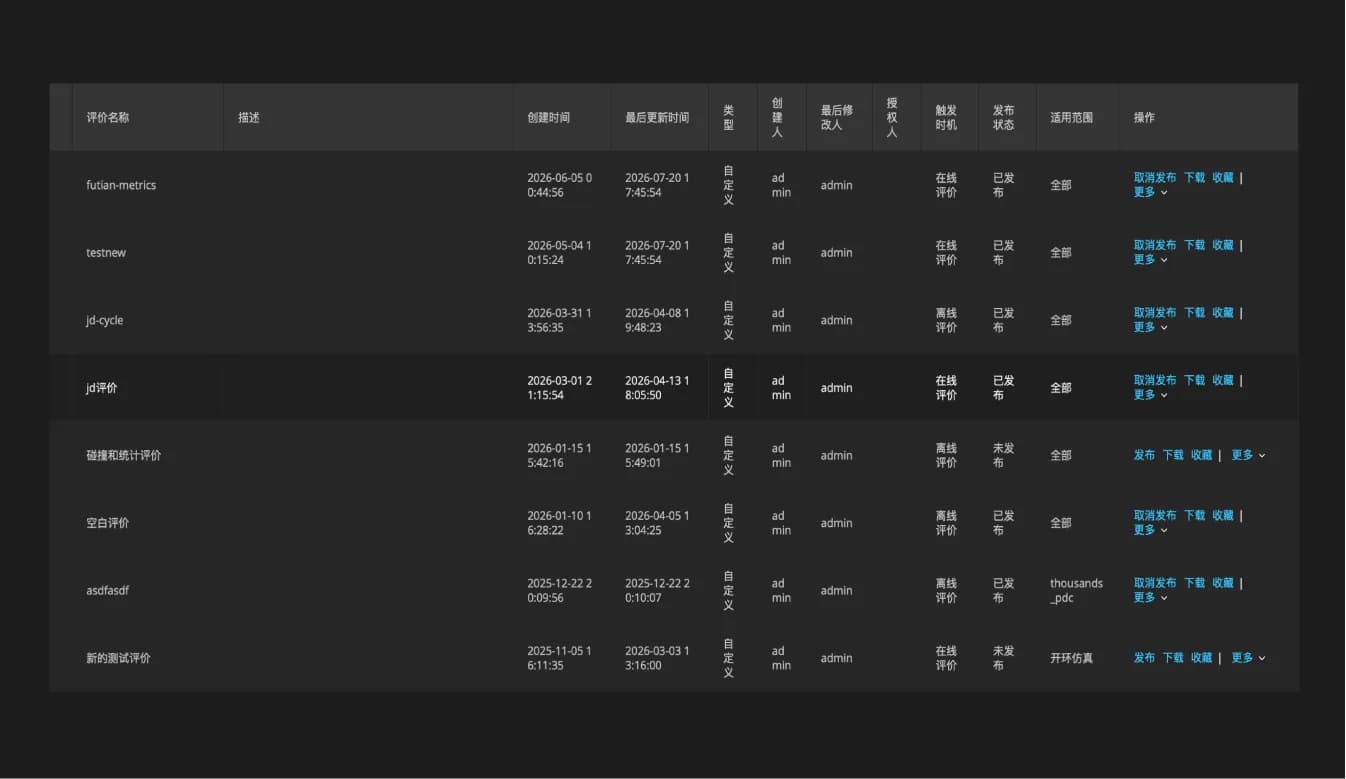Click 取消发布 for futian-metrics
The width and height of the screenshot is (1346, 779).
pos(1155,178)
